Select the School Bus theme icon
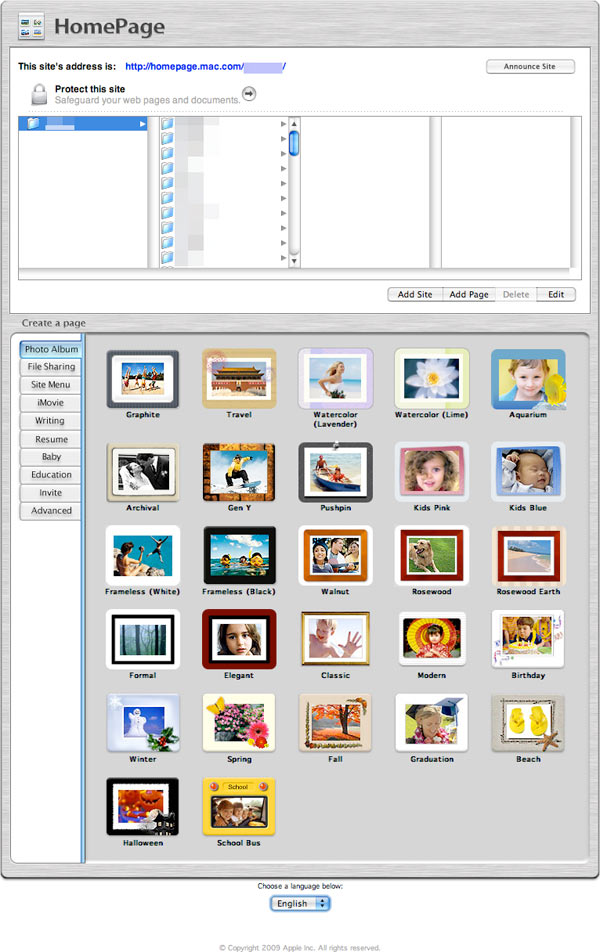The image size is (600, 952). pyautogui.click(x=239, y=807)
